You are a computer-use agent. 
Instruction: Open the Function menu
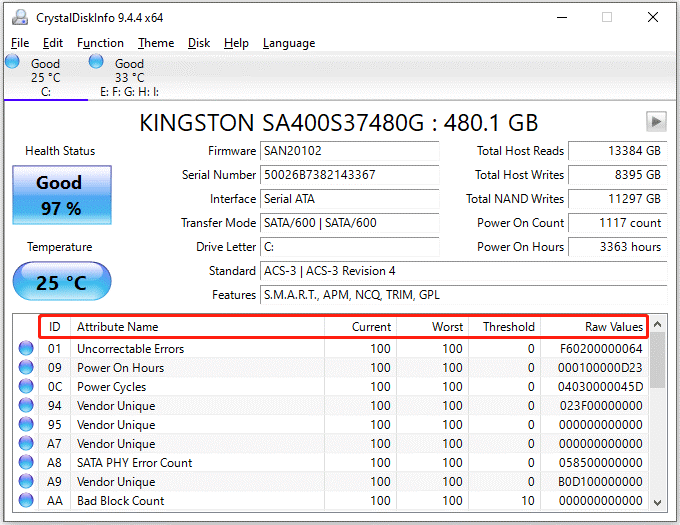(x=100, y=43)
